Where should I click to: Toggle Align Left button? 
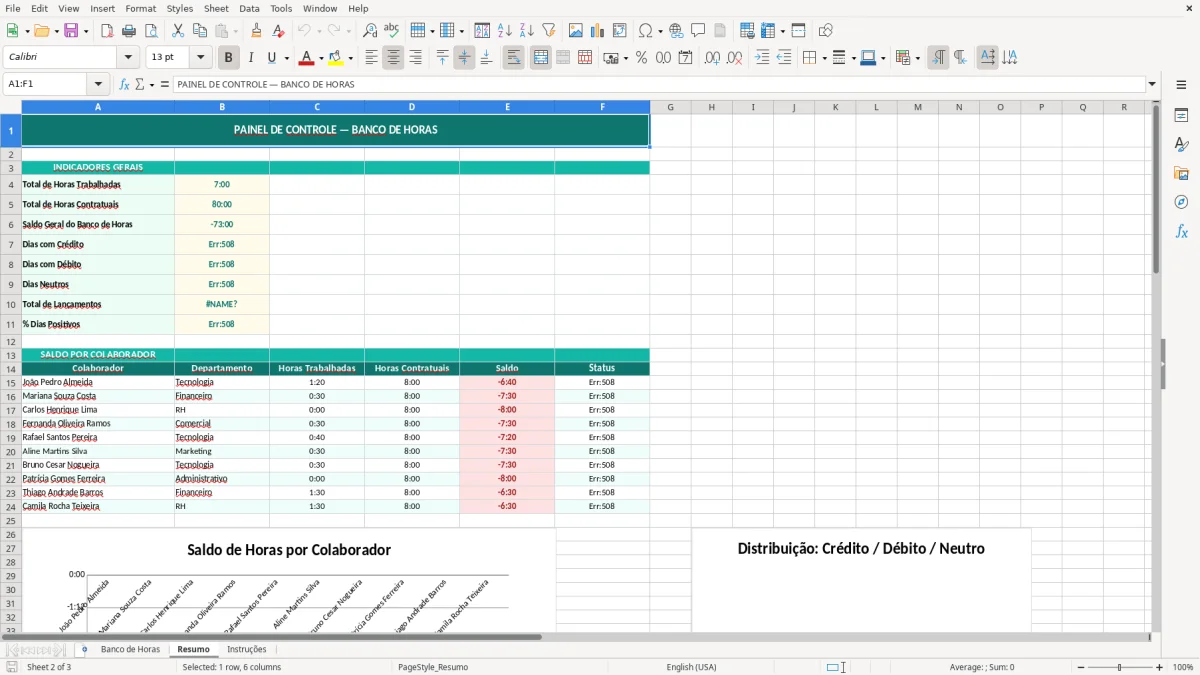pos(371,58)
